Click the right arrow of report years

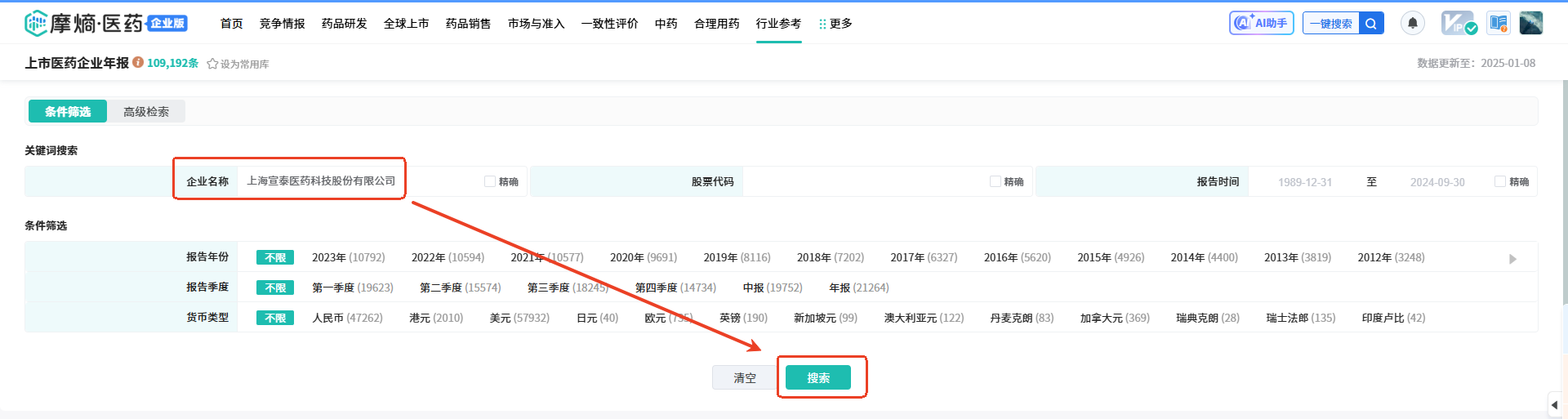(x=1512, y=258)
